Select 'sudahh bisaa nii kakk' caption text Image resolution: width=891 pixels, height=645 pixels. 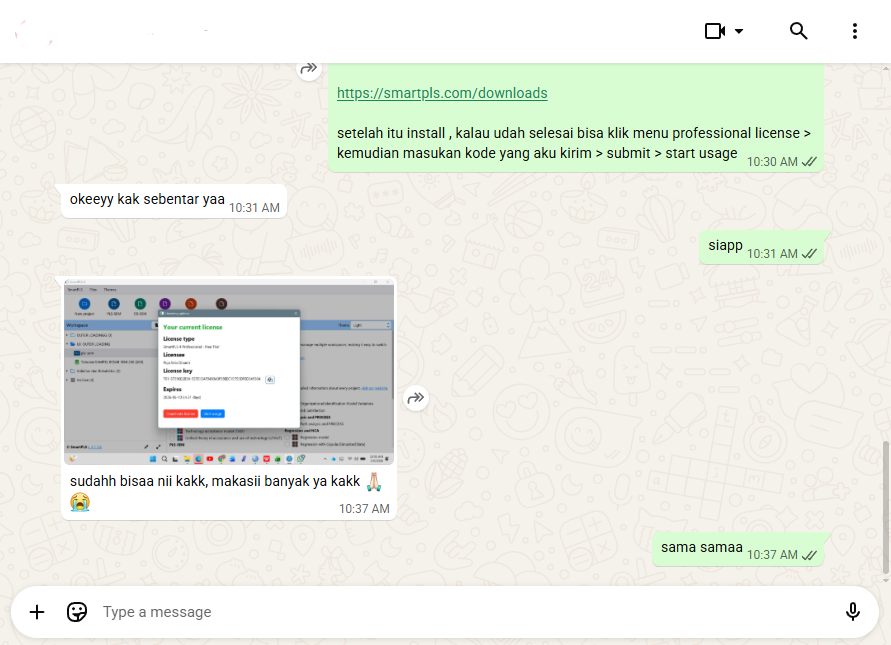pyautogui.click(x=215, y=481)
